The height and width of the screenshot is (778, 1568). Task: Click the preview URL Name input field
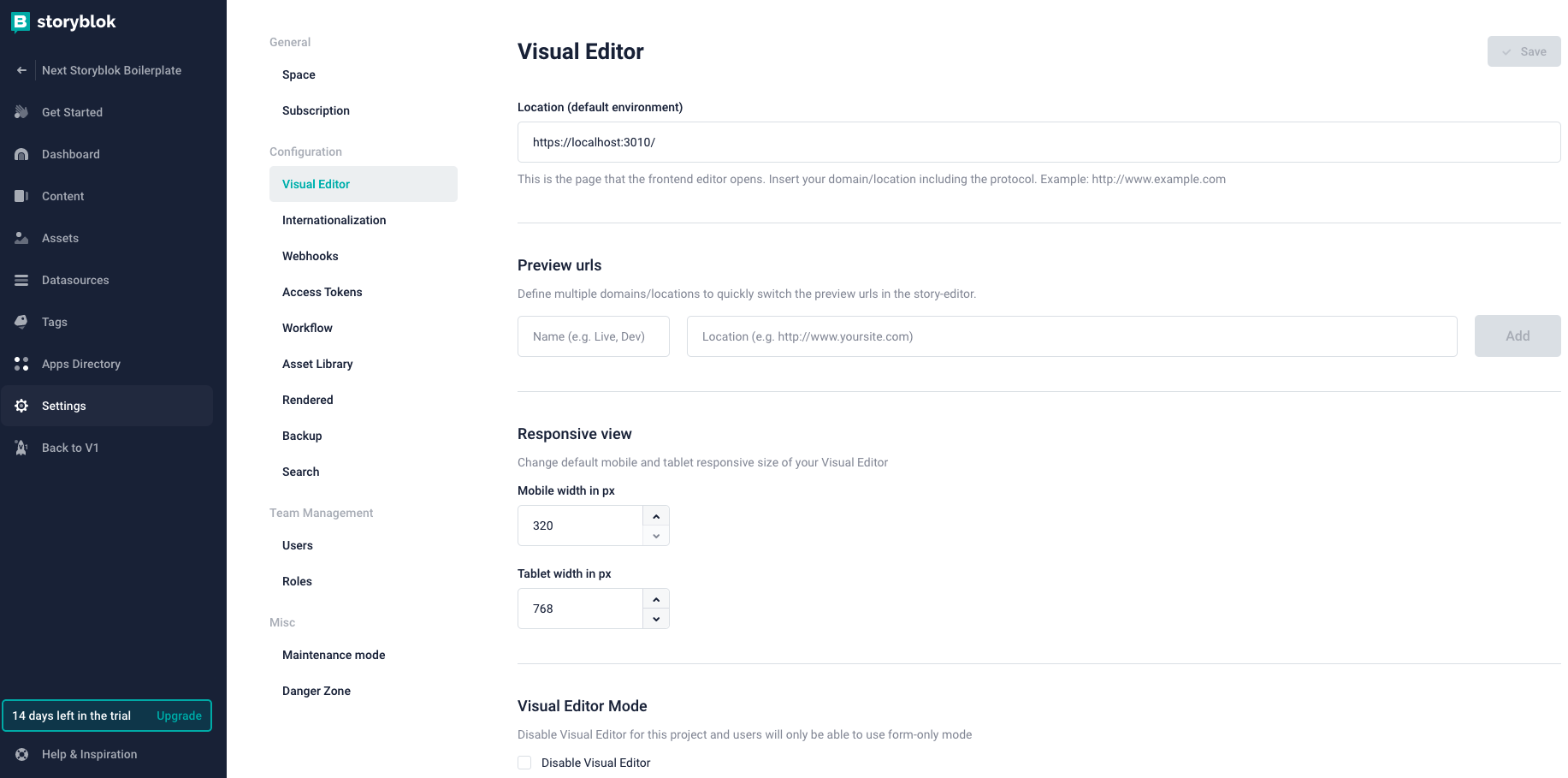point(594,336)
